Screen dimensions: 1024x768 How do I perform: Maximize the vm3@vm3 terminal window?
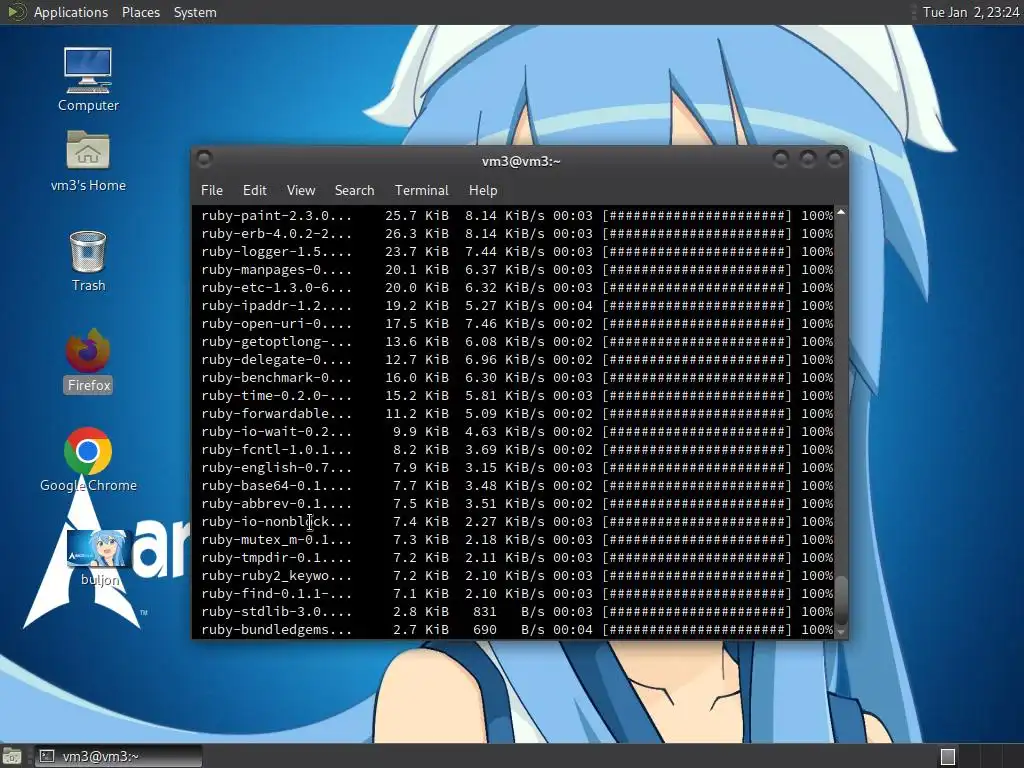coord(808,159)
